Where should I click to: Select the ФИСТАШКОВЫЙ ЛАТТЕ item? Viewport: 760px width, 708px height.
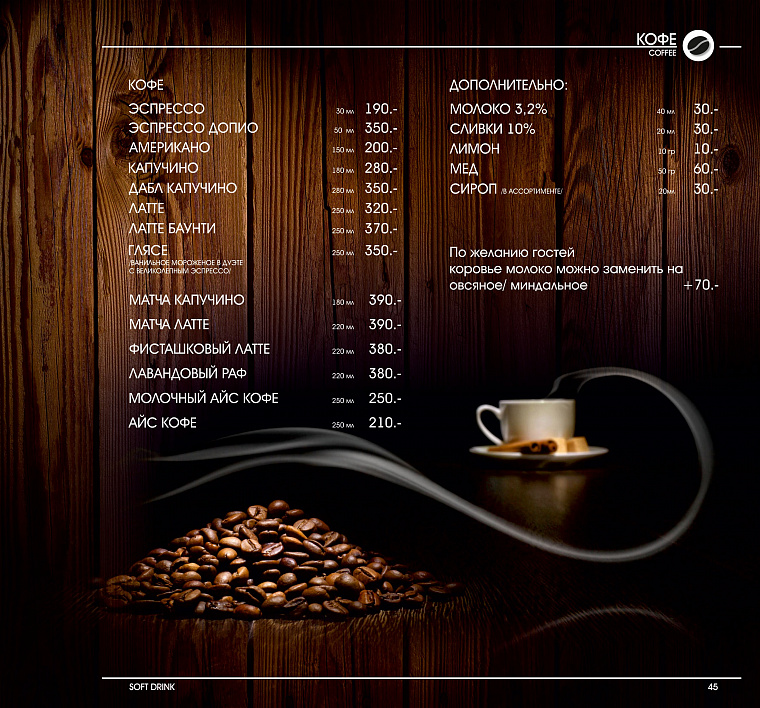click(199, 349)
